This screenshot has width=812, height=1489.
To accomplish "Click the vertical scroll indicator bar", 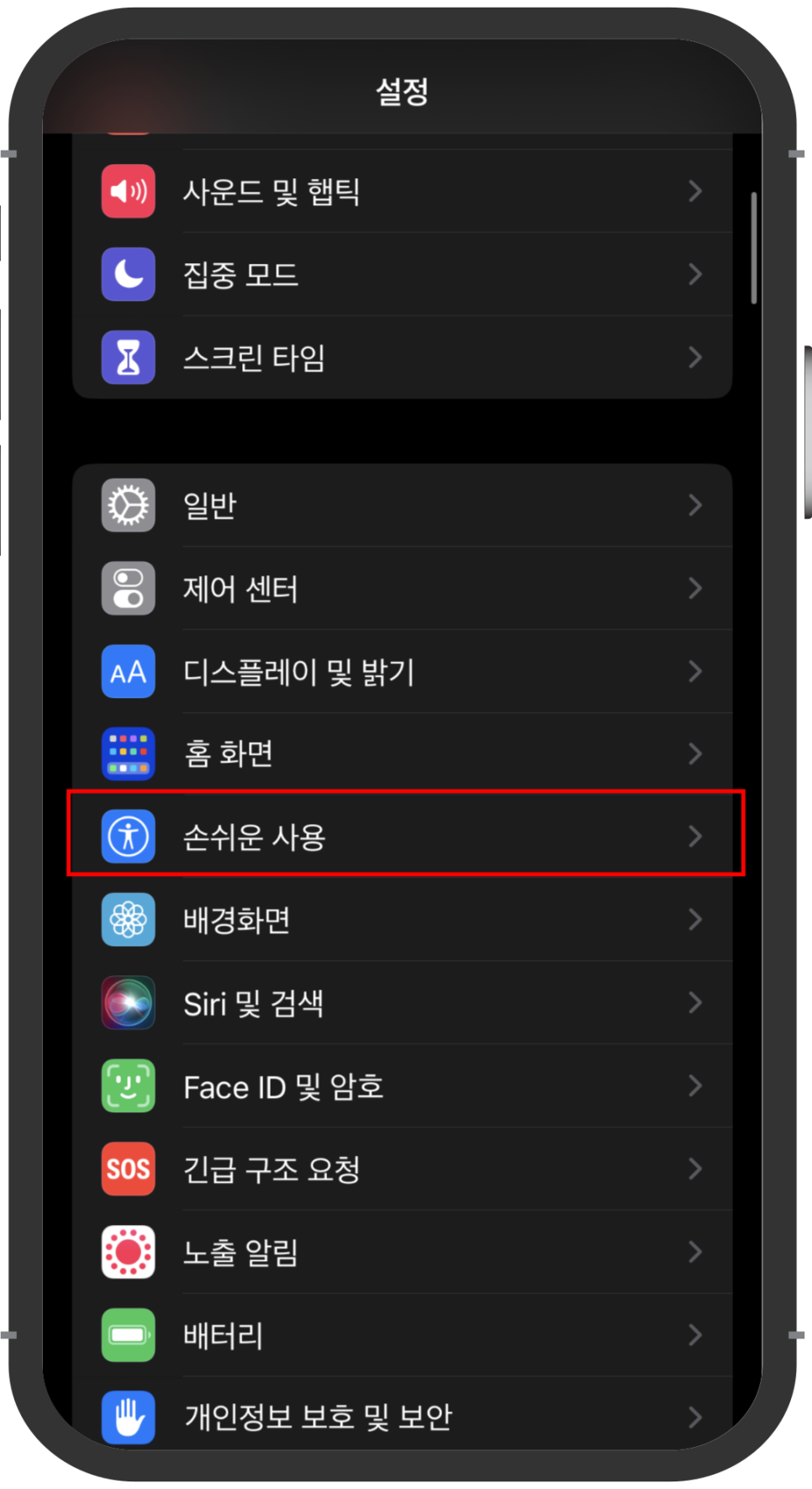I will tap(754, 248).
